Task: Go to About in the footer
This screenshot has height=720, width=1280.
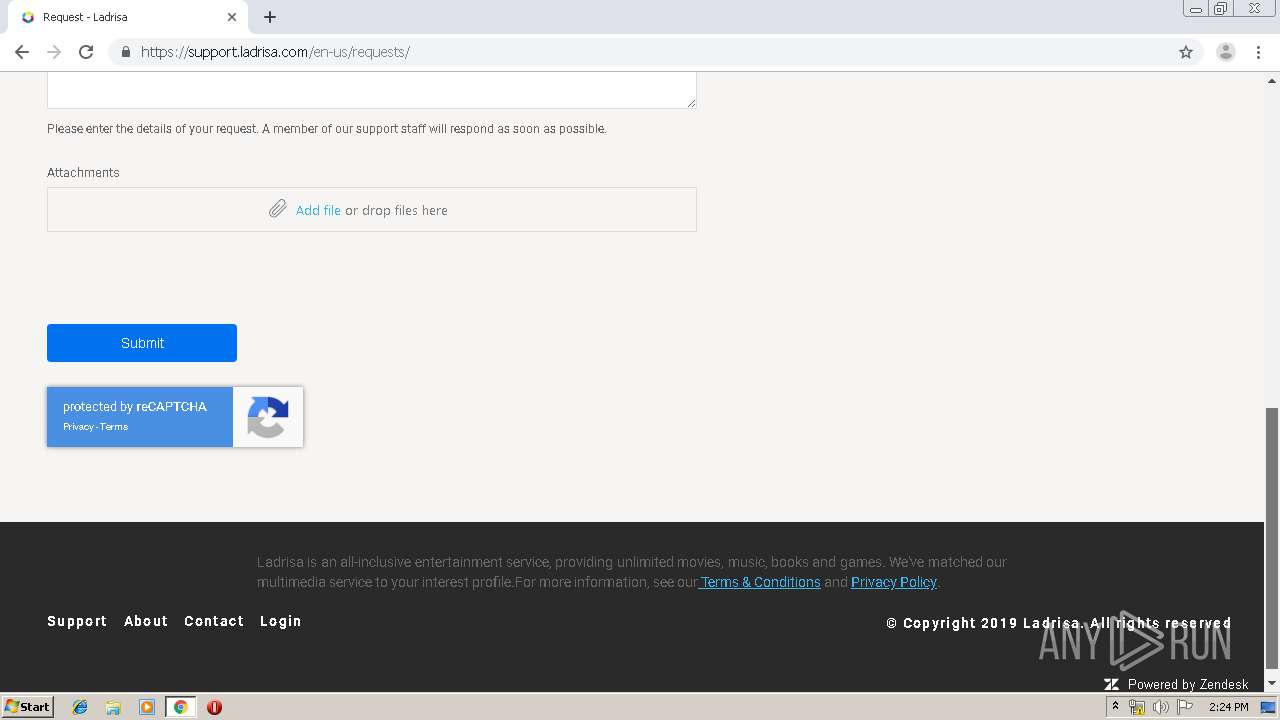Action: [x=146, y=621]
